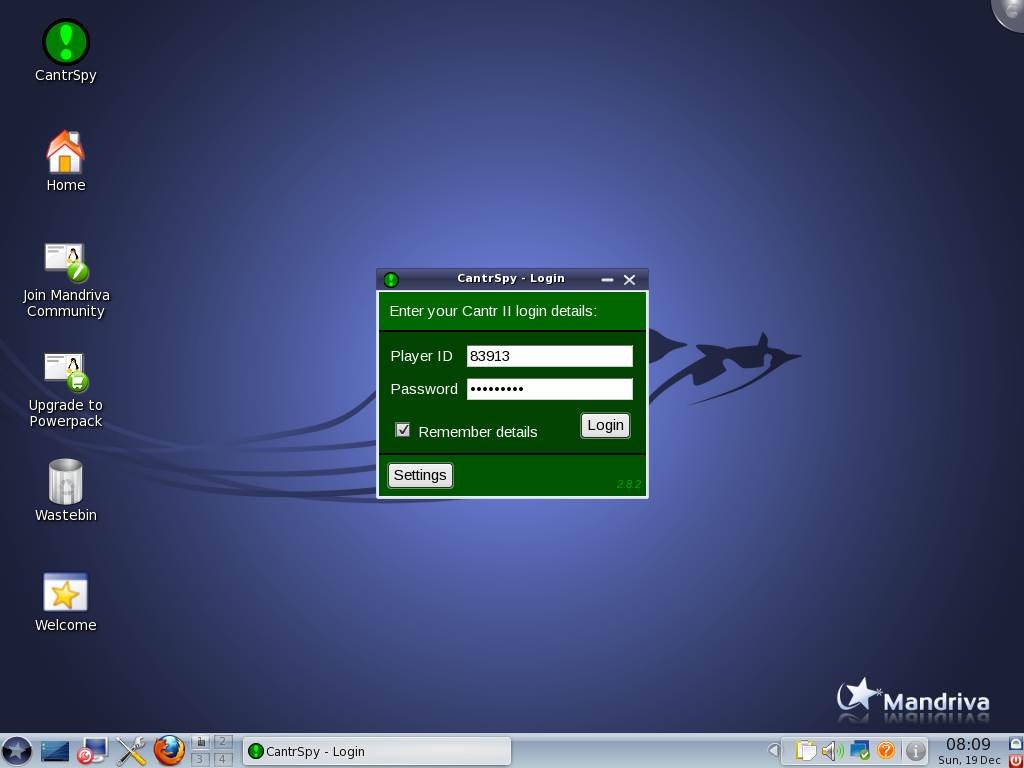Click the version number 2.8.2 text
This screenshot has height=768, width=1024.
[x=629, y=484]
